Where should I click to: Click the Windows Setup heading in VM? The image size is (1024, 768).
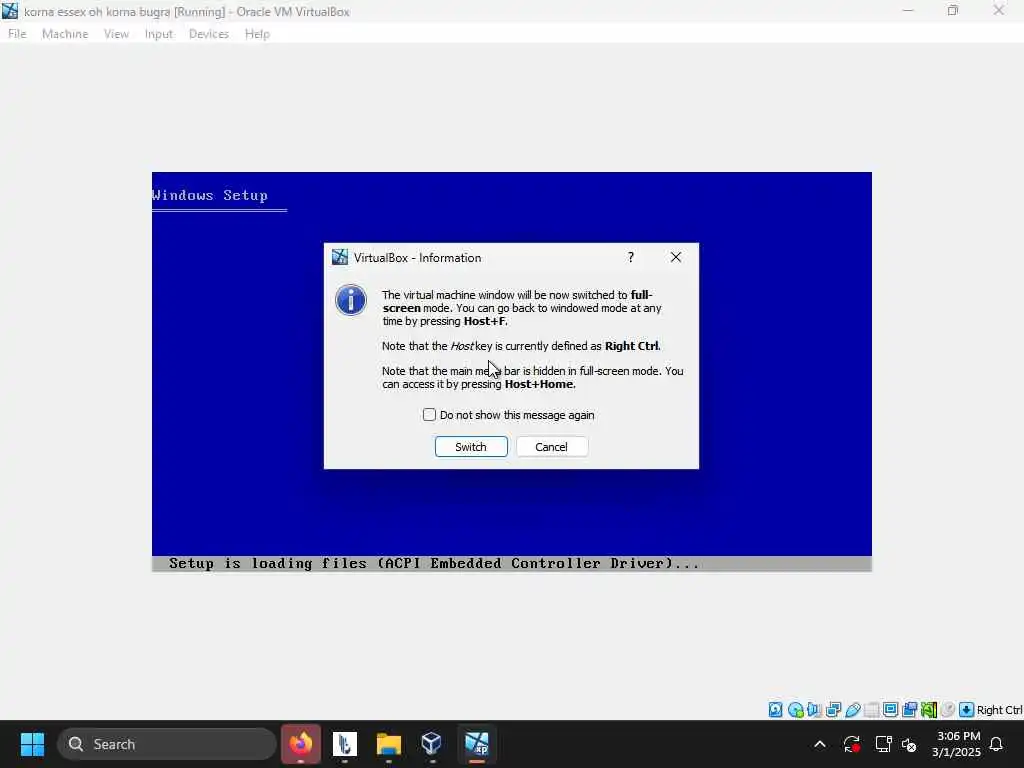click(x=210, y=195)
